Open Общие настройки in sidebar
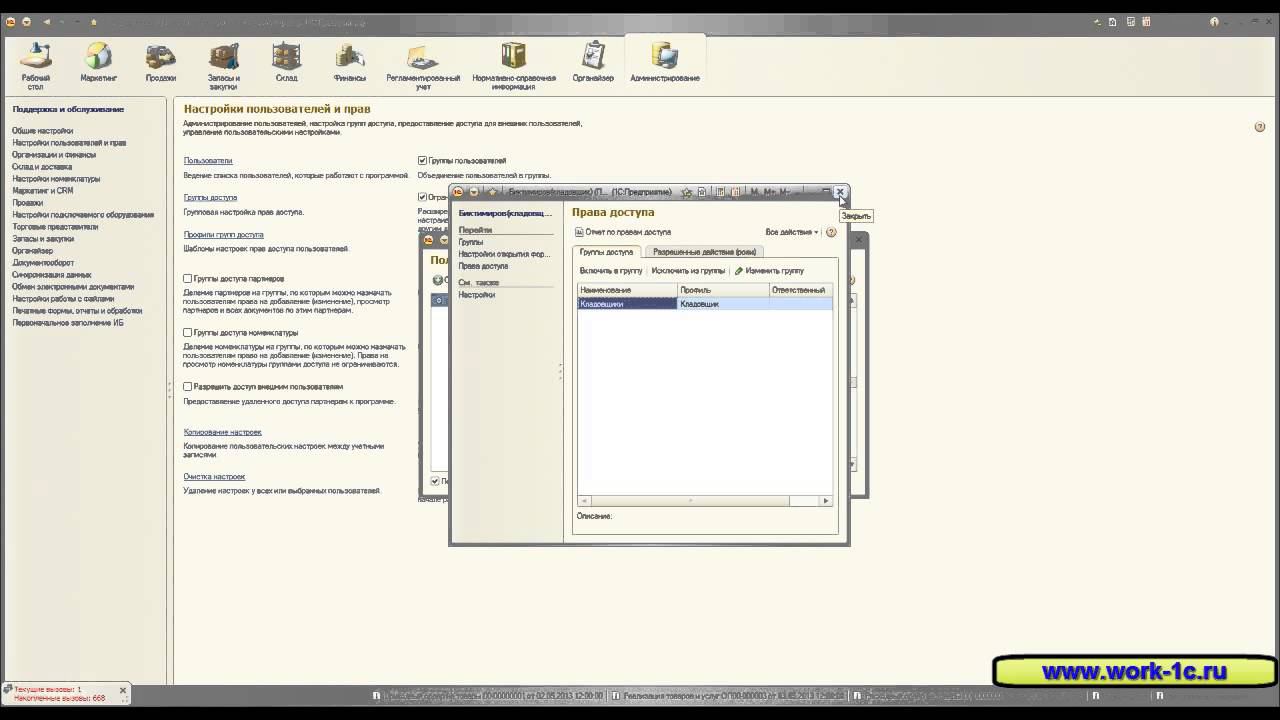 [x=43, y=131]
